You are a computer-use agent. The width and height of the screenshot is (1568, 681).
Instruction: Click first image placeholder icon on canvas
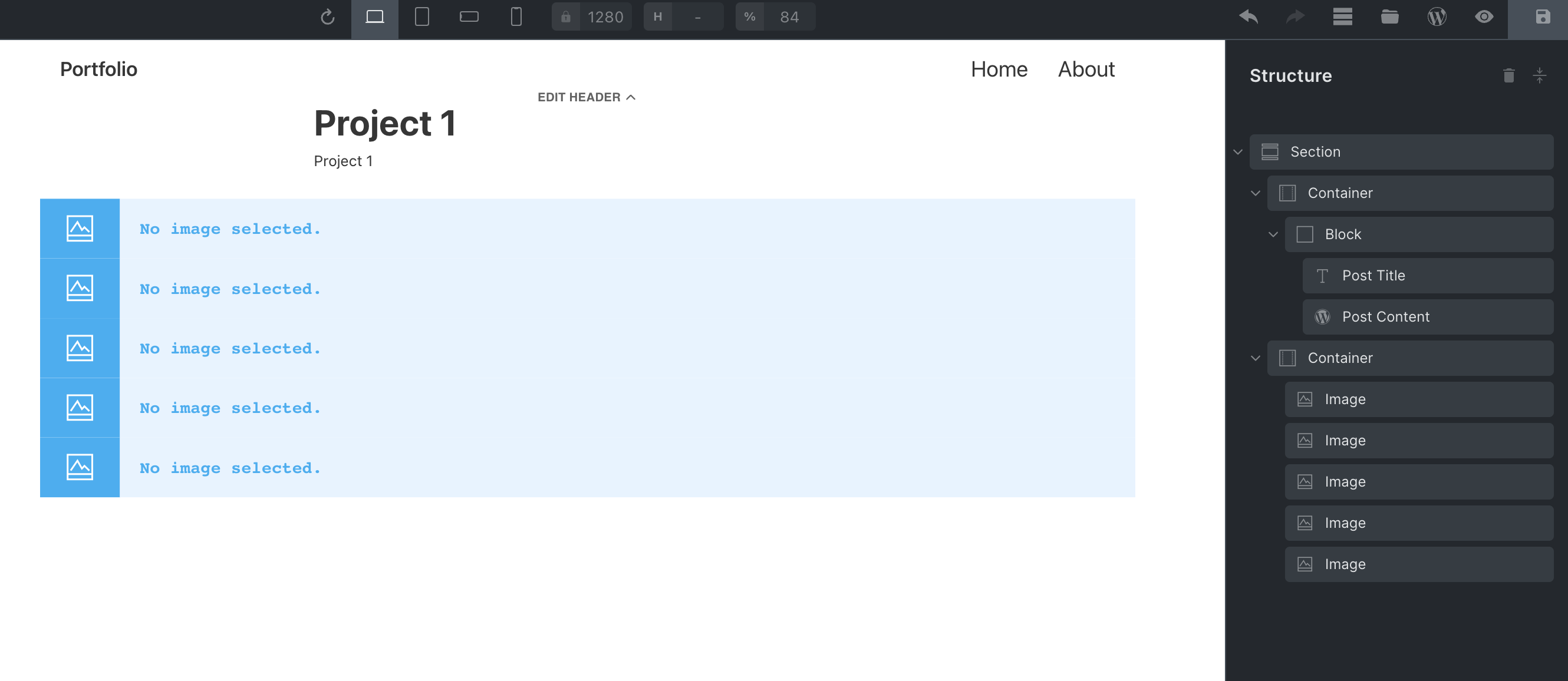(x=80, y=229)
